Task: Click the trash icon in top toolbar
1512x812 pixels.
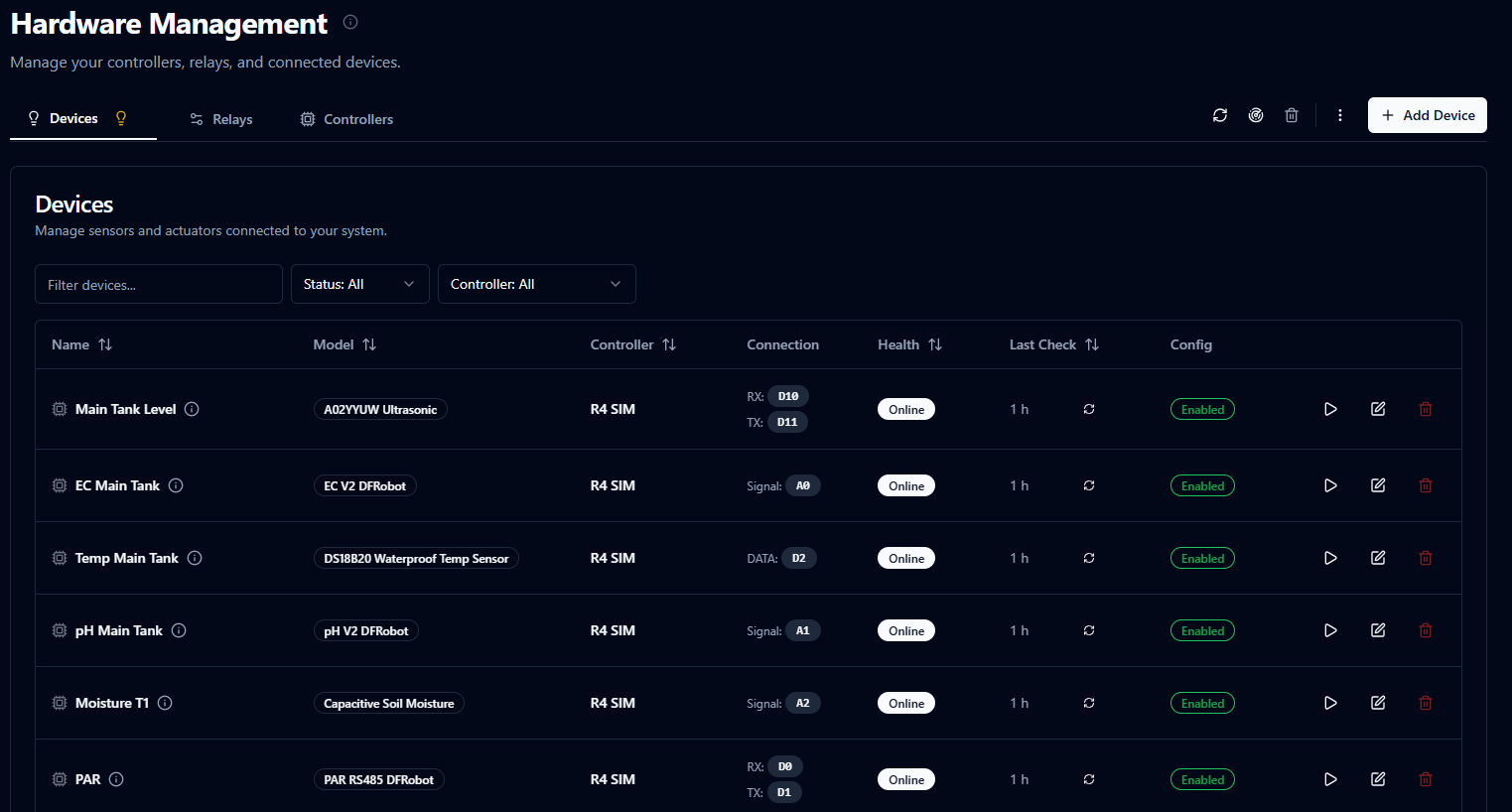Action: pos(1292,115)
